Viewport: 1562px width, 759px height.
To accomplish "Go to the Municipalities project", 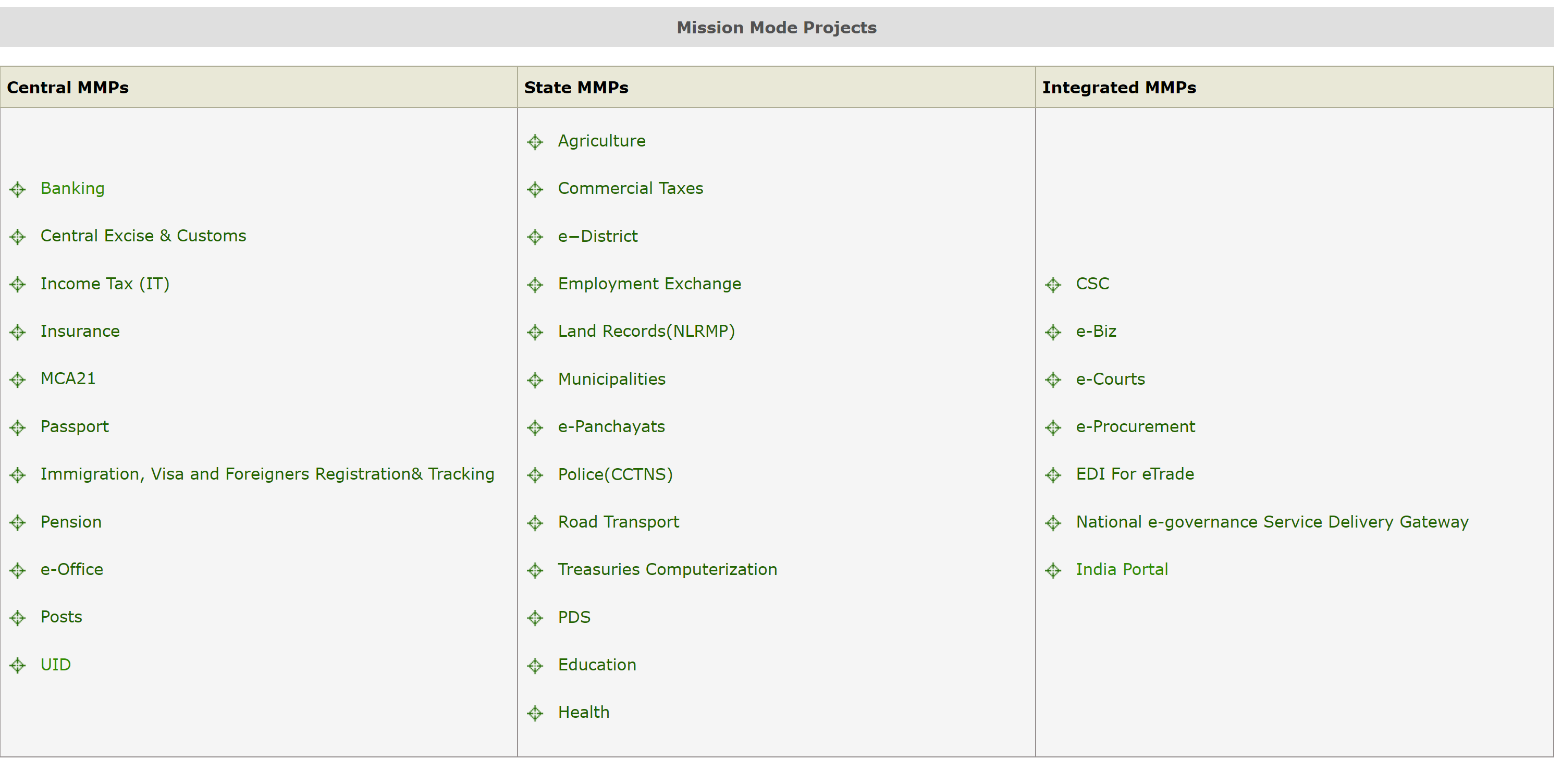I will coord(612,379).
